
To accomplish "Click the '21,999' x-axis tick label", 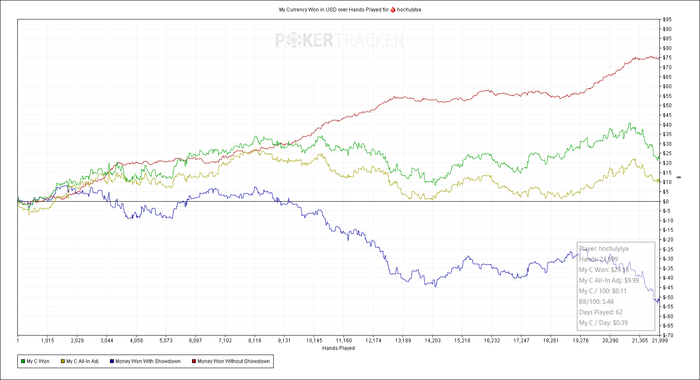I will point(659,340).
